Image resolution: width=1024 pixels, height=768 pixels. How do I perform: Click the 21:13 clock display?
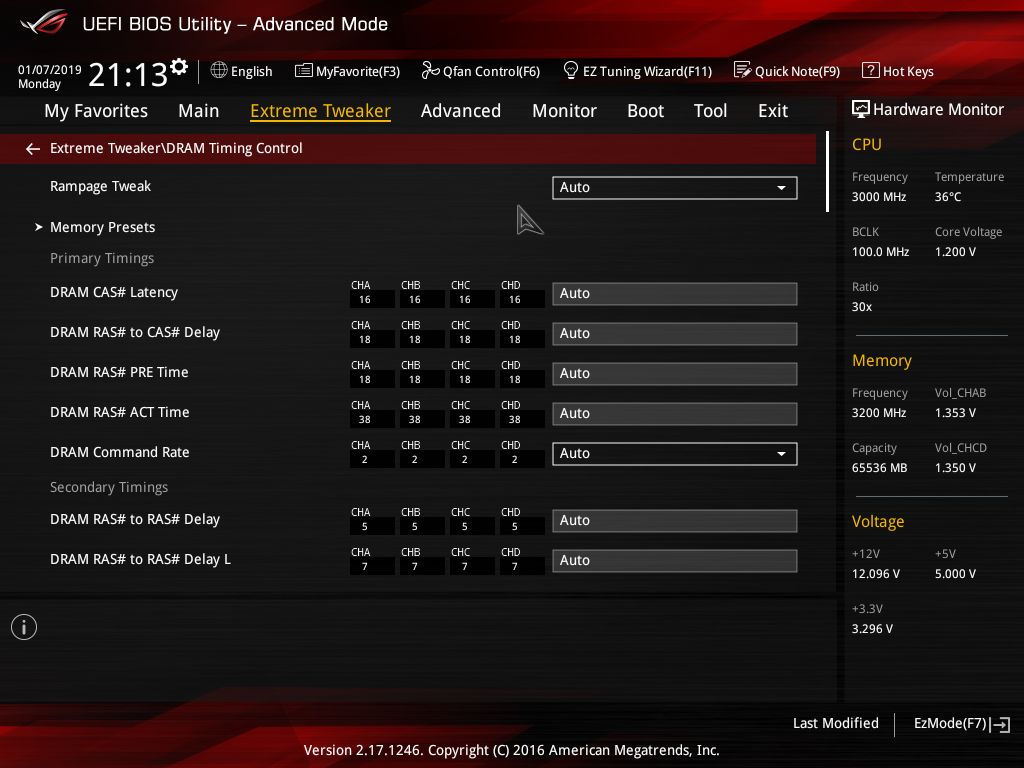pyautogui.click(x=128, y=74)
